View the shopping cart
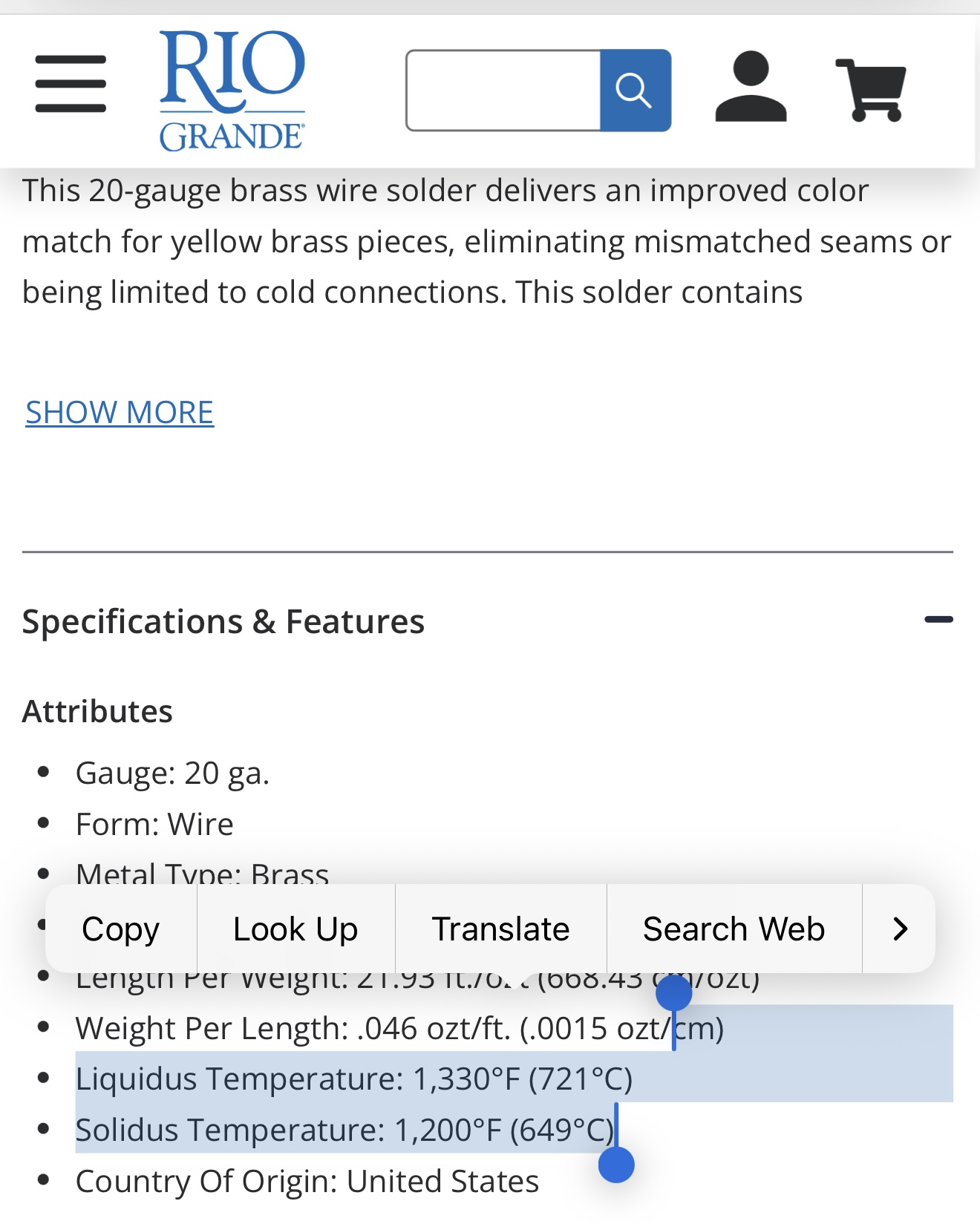 (x=872, y=90)
